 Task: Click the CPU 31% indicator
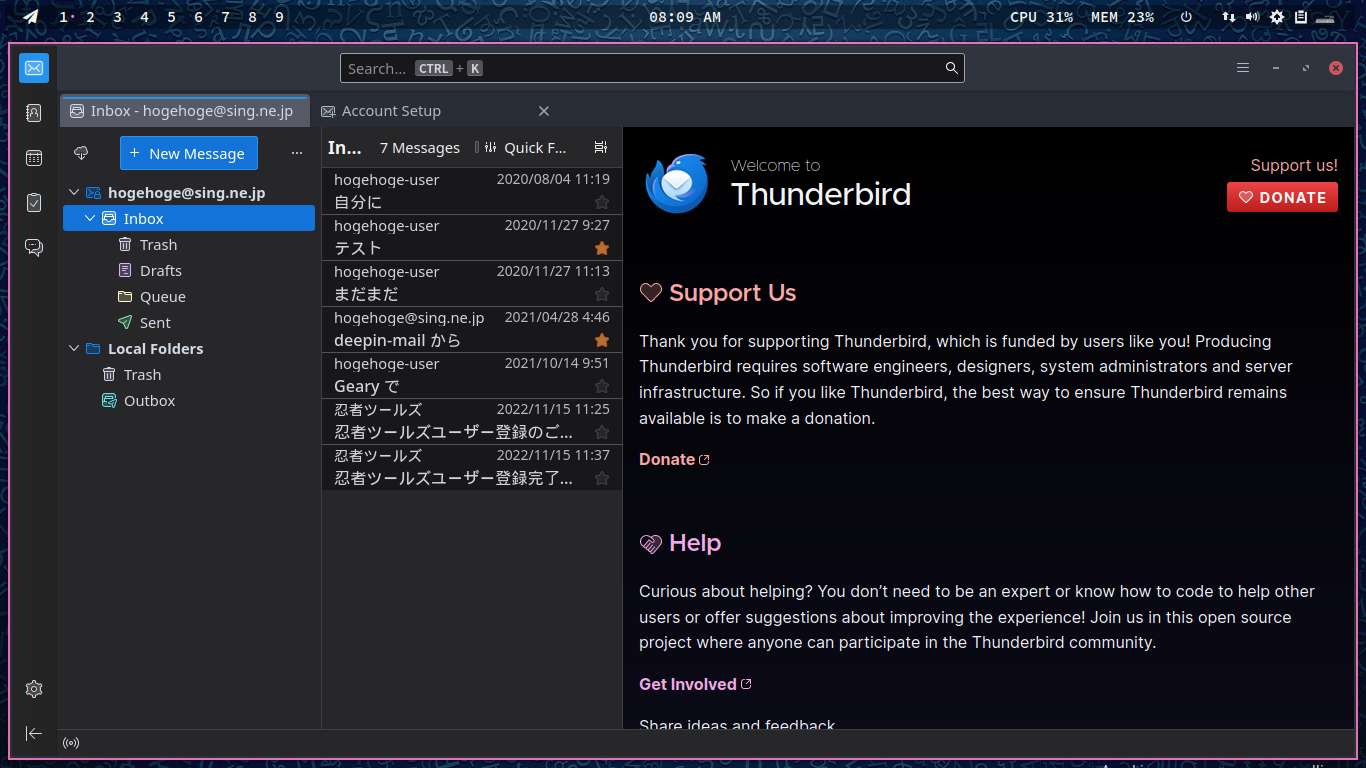tap(1041, 17)
